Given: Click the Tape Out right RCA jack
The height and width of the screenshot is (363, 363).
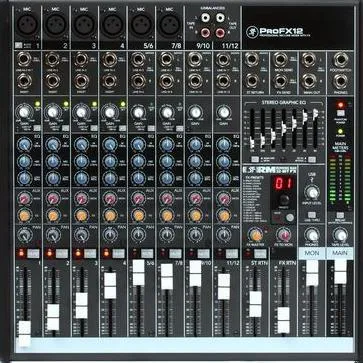Looking at the screenshot, I should point(219,33).
